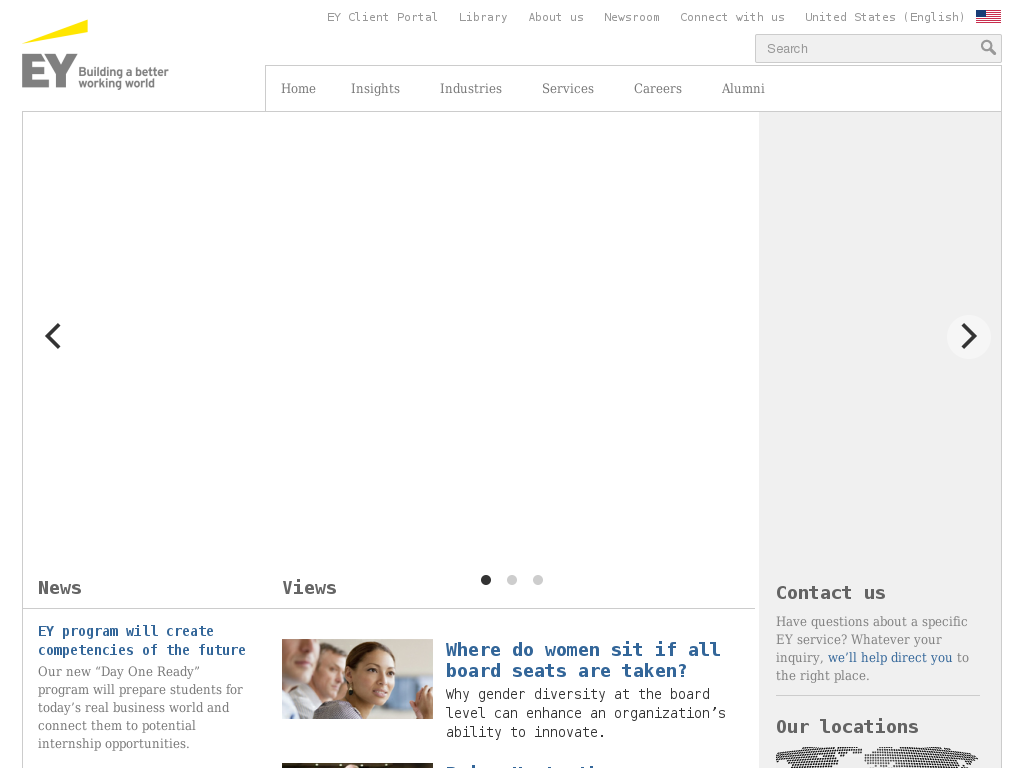Open the About us link
The width and height of the screenshot is (1024, 768).
(556, 17)
